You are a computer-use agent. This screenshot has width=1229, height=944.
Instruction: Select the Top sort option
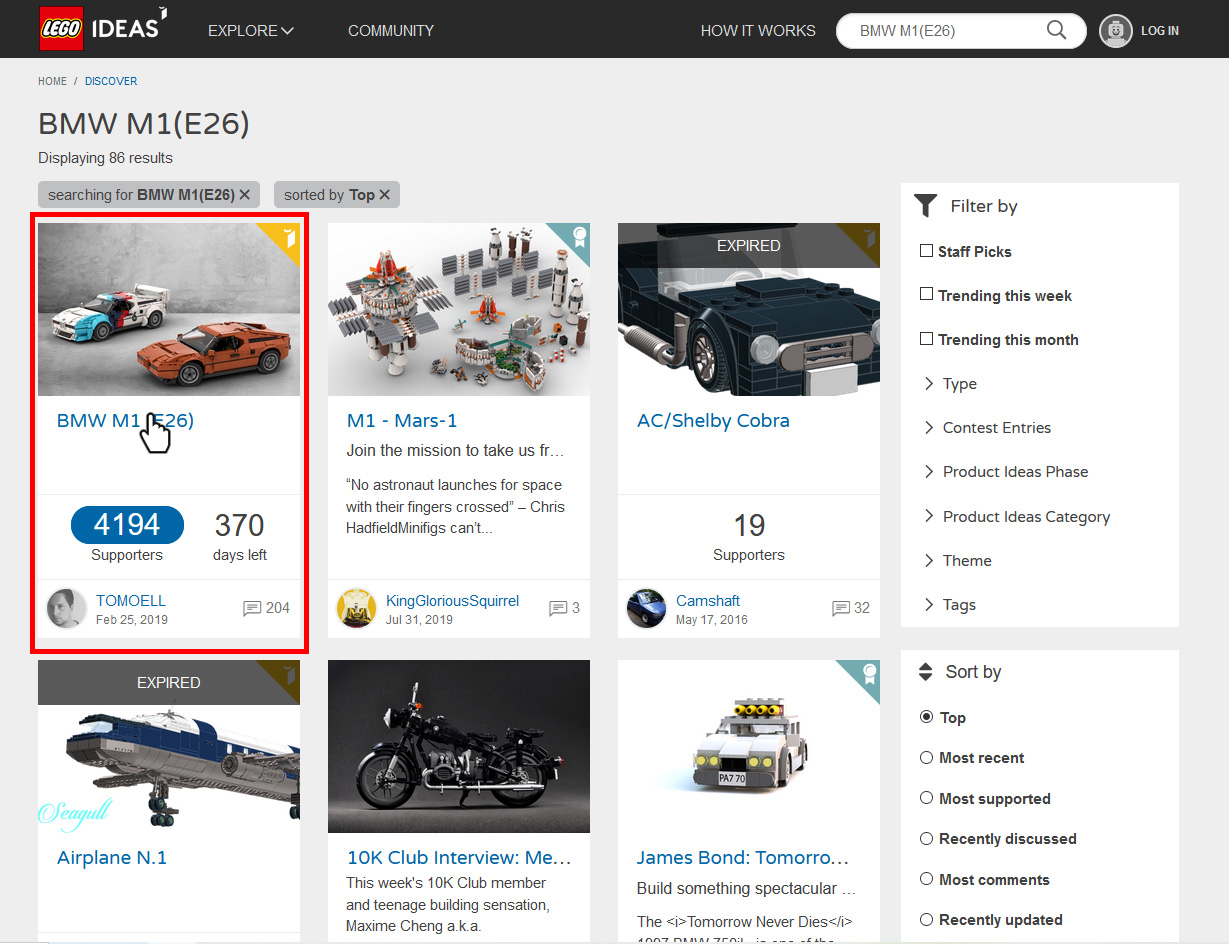[926, 717]
